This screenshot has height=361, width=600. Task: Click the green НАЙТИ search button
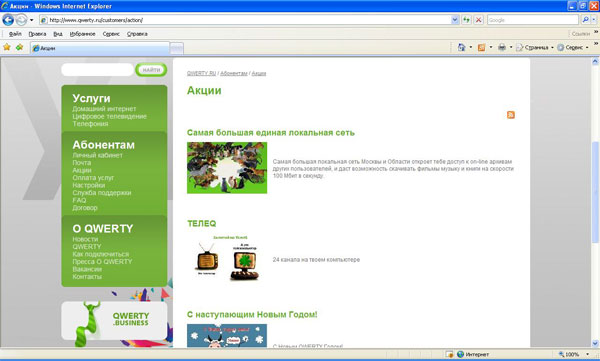[151, 70]
